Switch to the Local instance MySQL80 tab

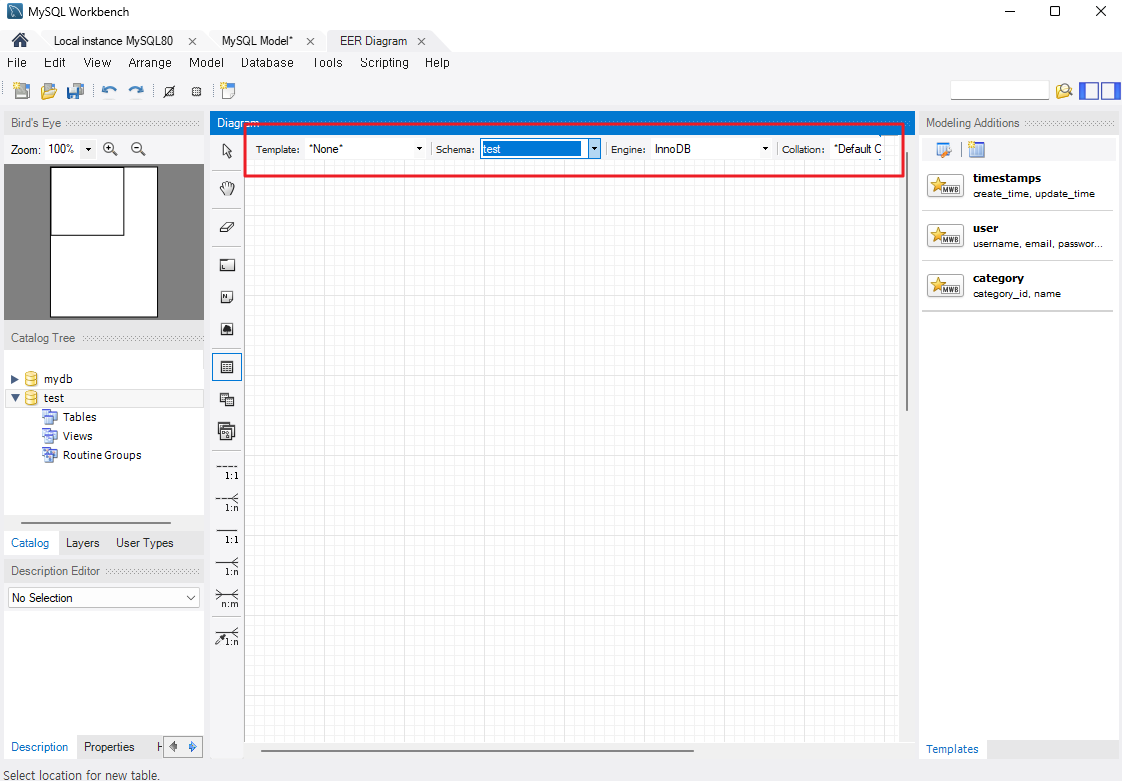(x=113, y=41)
